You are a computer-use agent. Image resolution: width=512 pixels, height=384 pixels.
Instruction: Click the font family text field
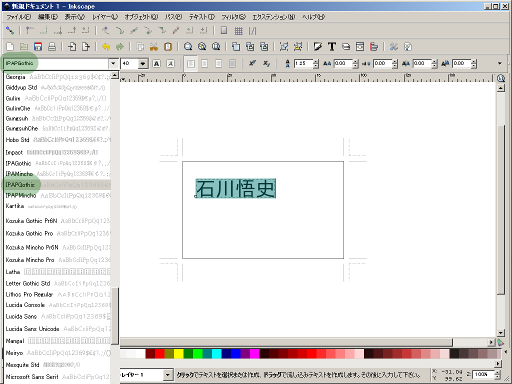tap(56, 63)
